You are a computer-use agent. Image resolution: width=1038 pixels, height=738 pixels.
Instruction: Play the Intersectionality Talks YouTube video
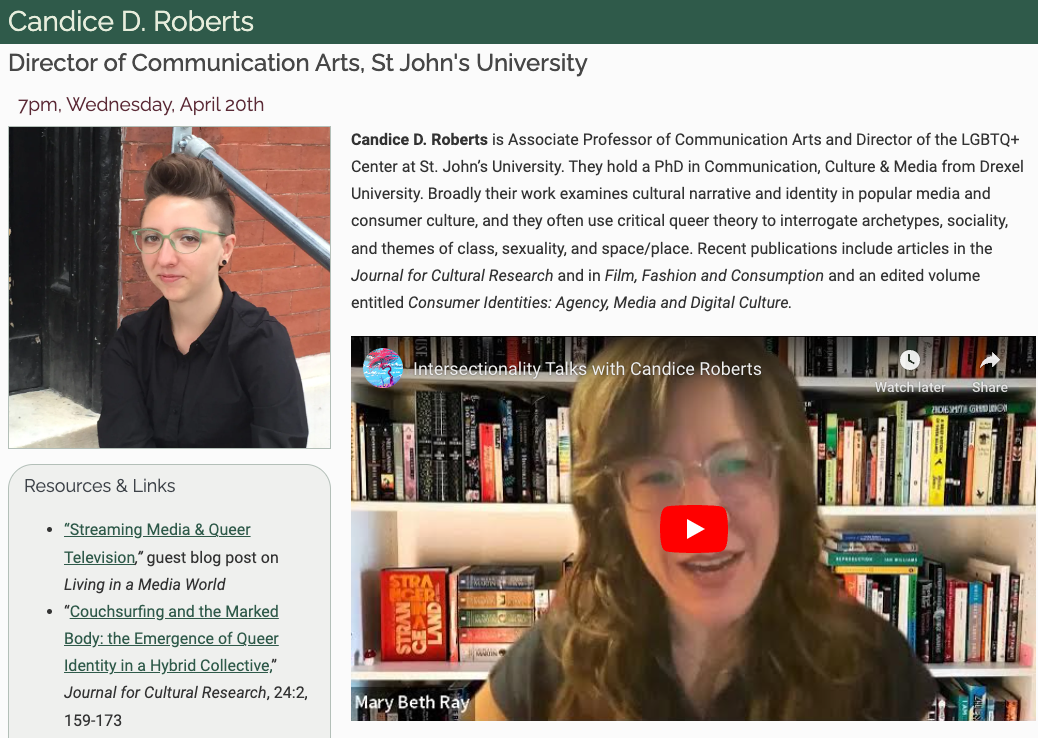tap(694, 528)
